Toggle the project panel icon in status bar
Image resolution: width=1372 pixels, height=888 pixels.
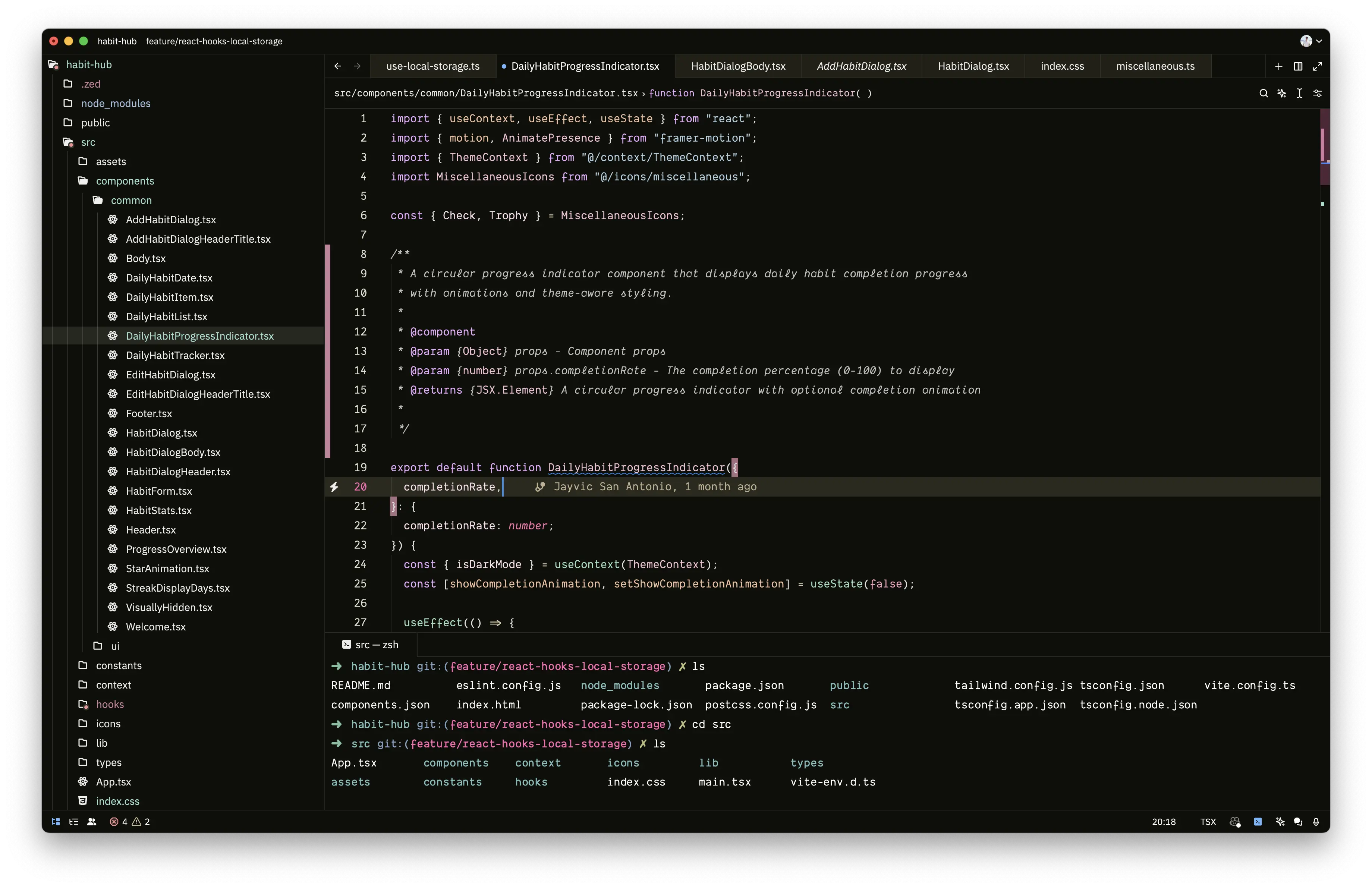56,822
